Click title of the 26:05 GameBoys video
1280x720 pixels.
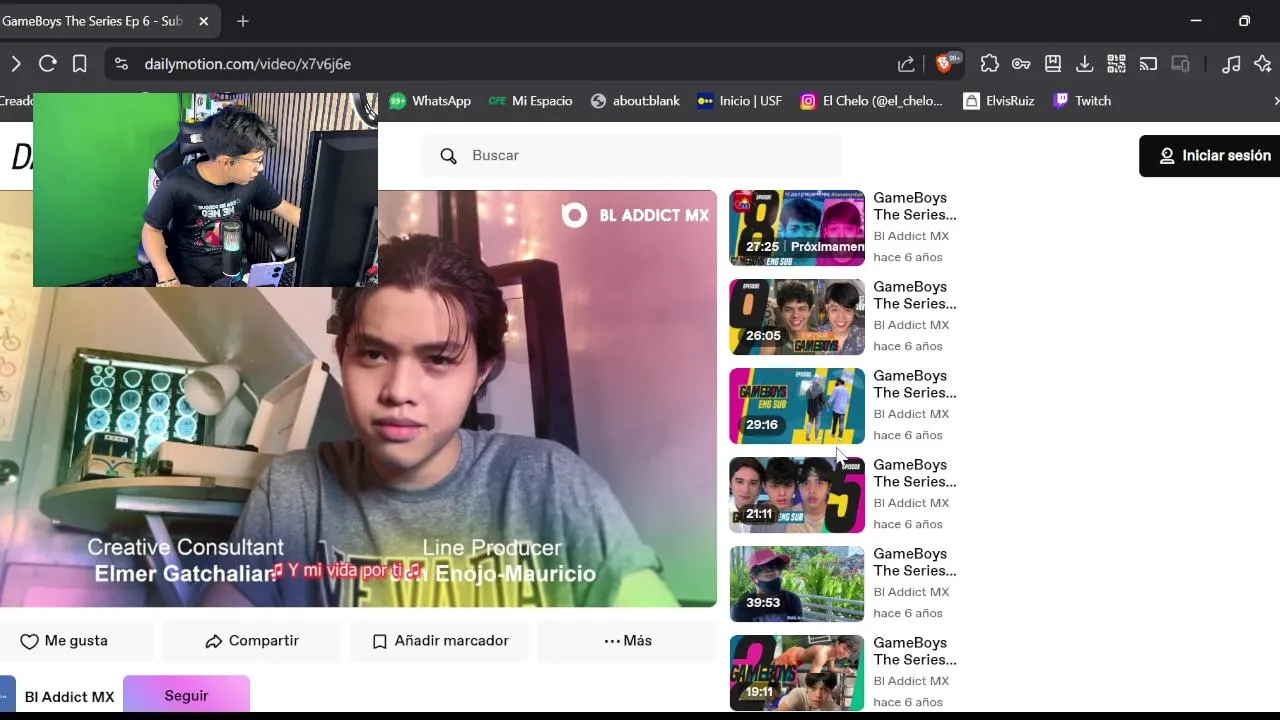pyautogui.click(x=915, y=295)
